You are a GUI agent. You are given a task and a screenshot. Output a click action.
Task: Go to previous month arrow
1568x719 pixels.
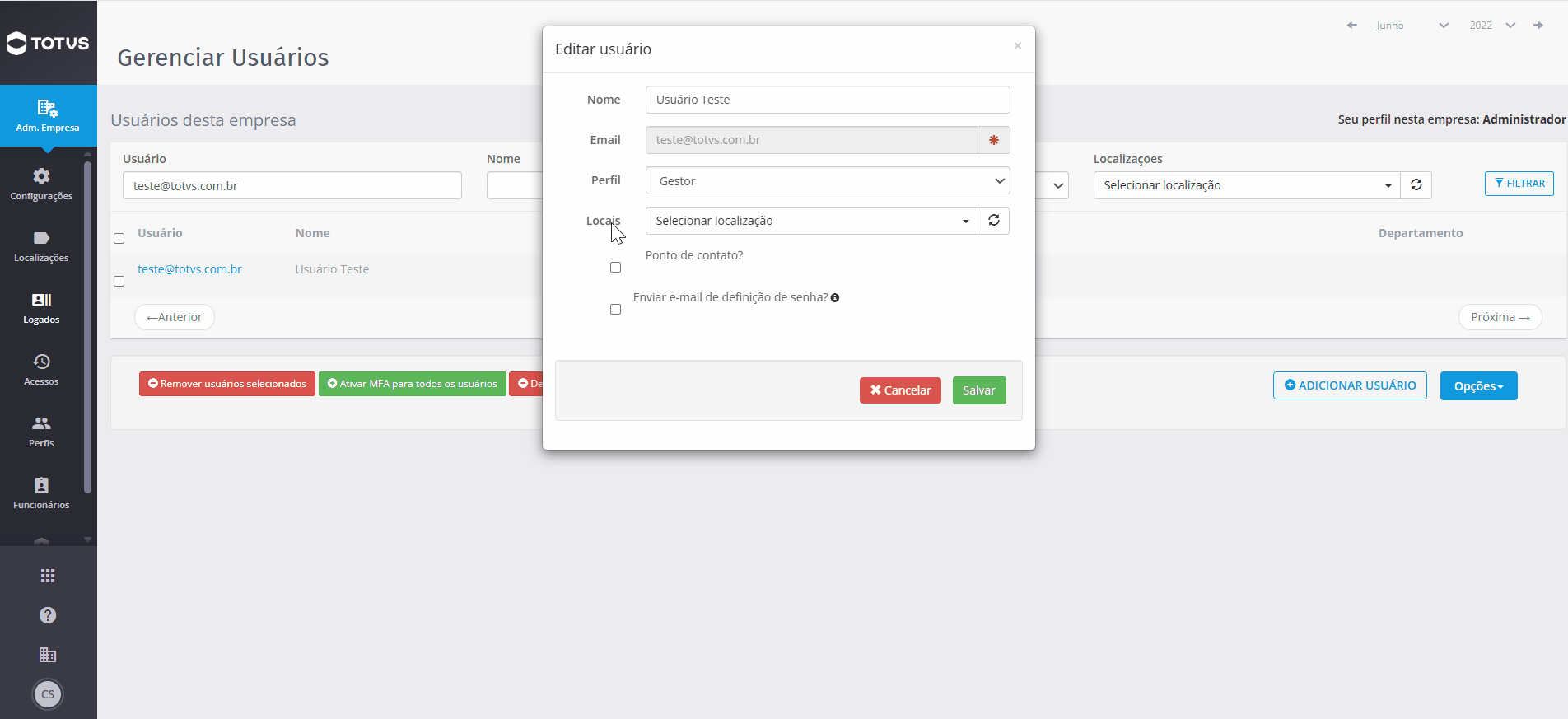pos(1351,26)
